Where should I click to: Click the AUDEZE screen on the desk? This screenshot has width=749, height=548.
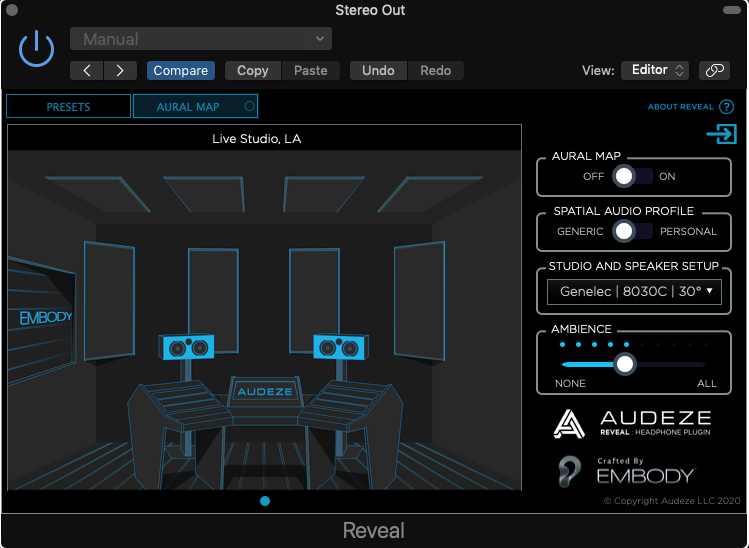[x=265, y=391]
